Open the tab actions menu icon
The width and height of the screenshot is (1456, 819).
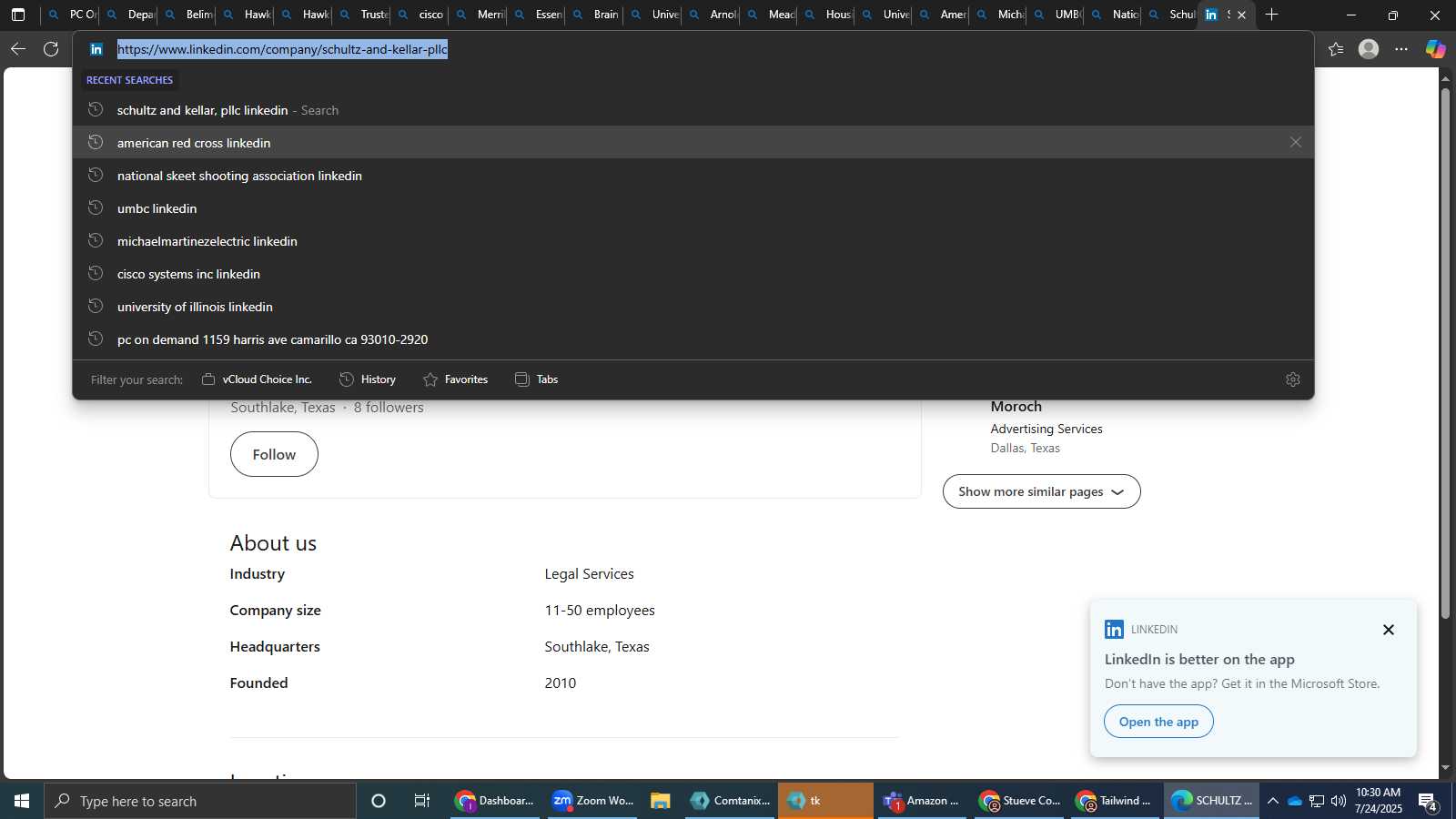click(x=18, y=15)
